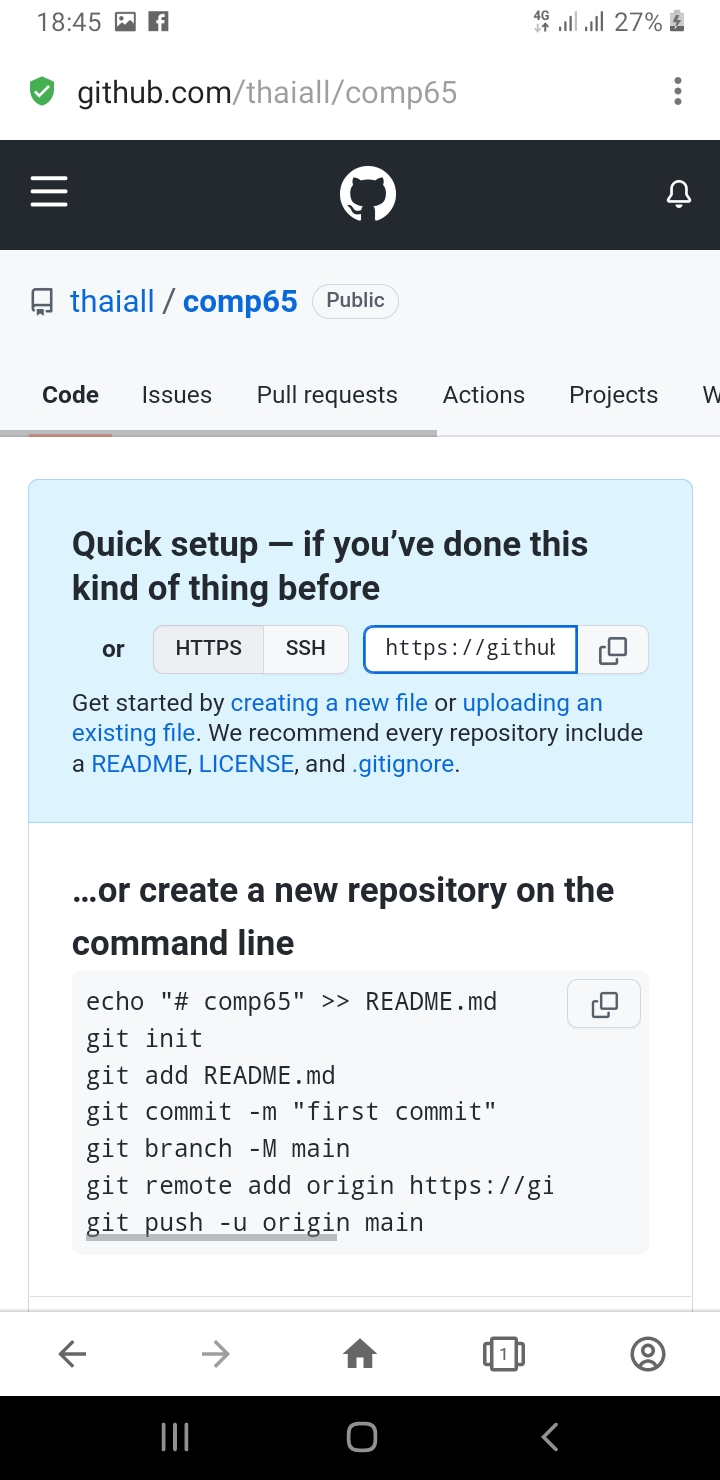Open the LICENSE link

point(246,765)
